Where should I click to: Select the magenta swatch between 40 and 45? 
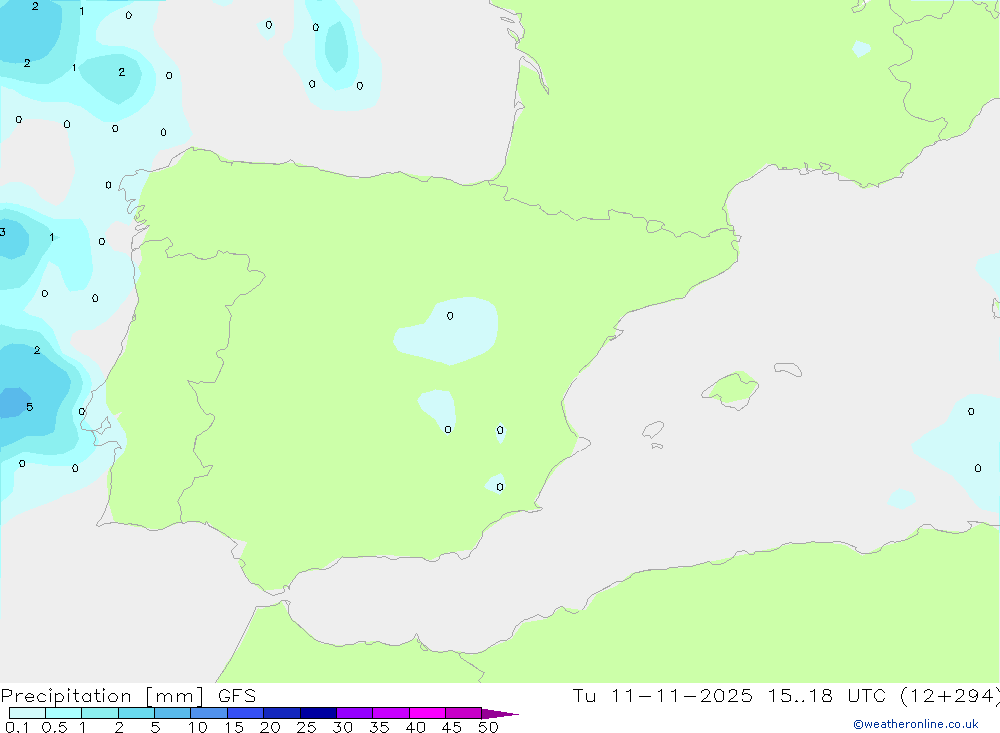coord(427,713)
